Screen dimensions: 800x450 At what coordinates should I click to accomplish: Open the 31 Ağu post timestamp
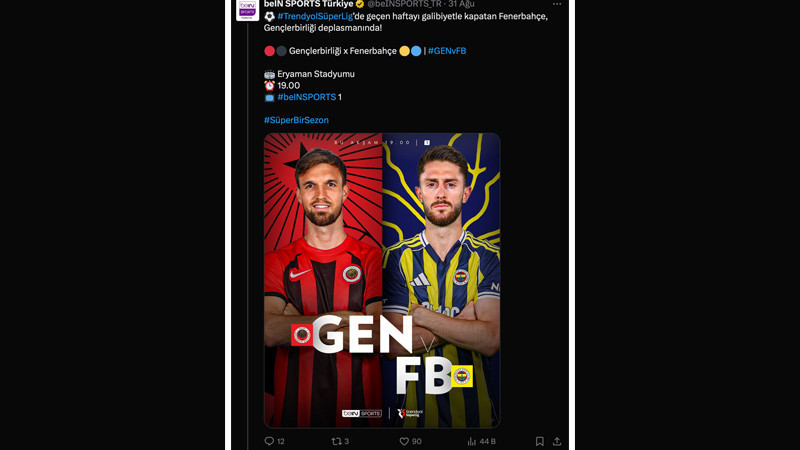[x=461, y=4]
